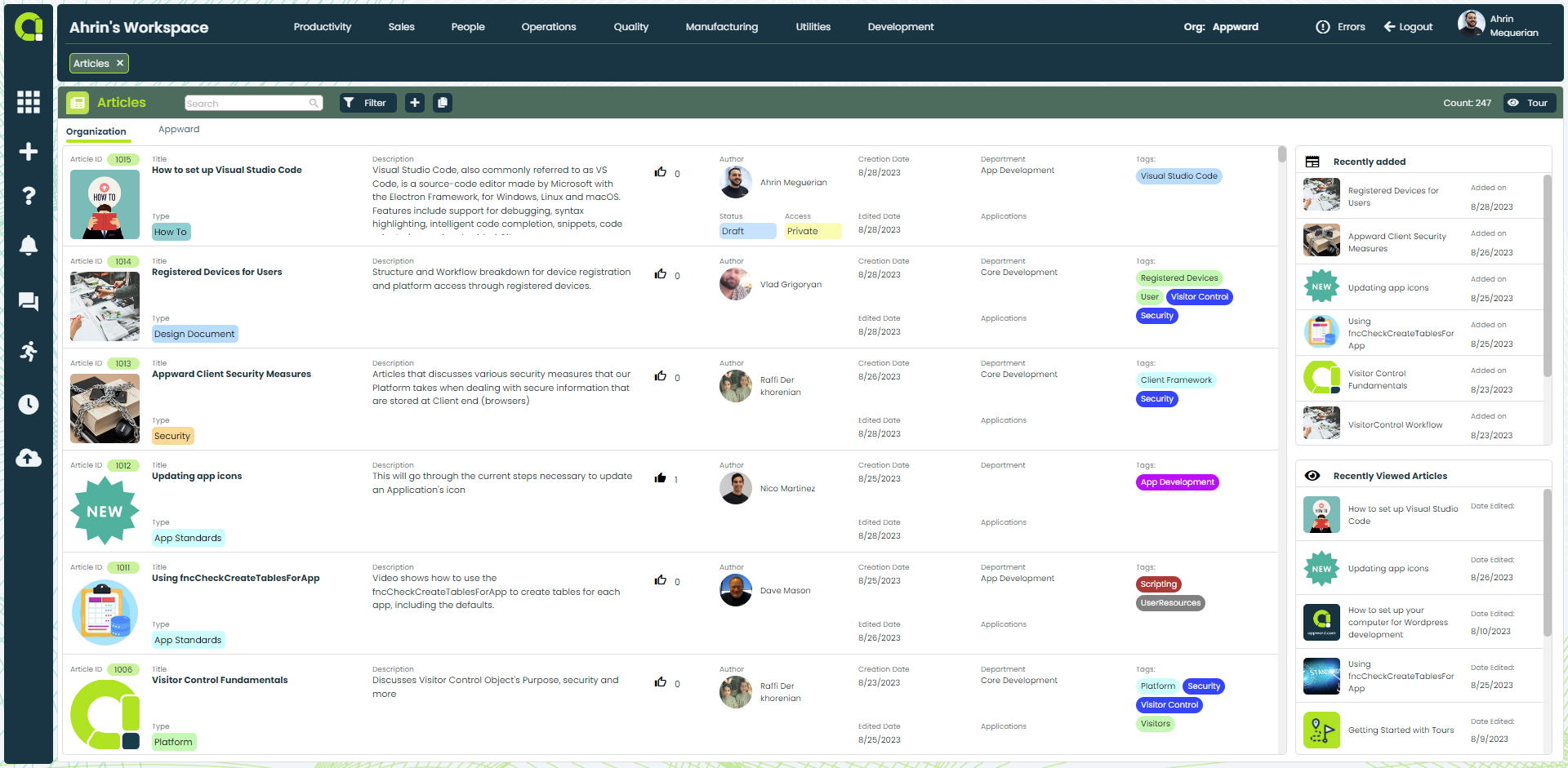Click the copy duplicate toolbar icon
1568x768 pixels.
[443, 103]
